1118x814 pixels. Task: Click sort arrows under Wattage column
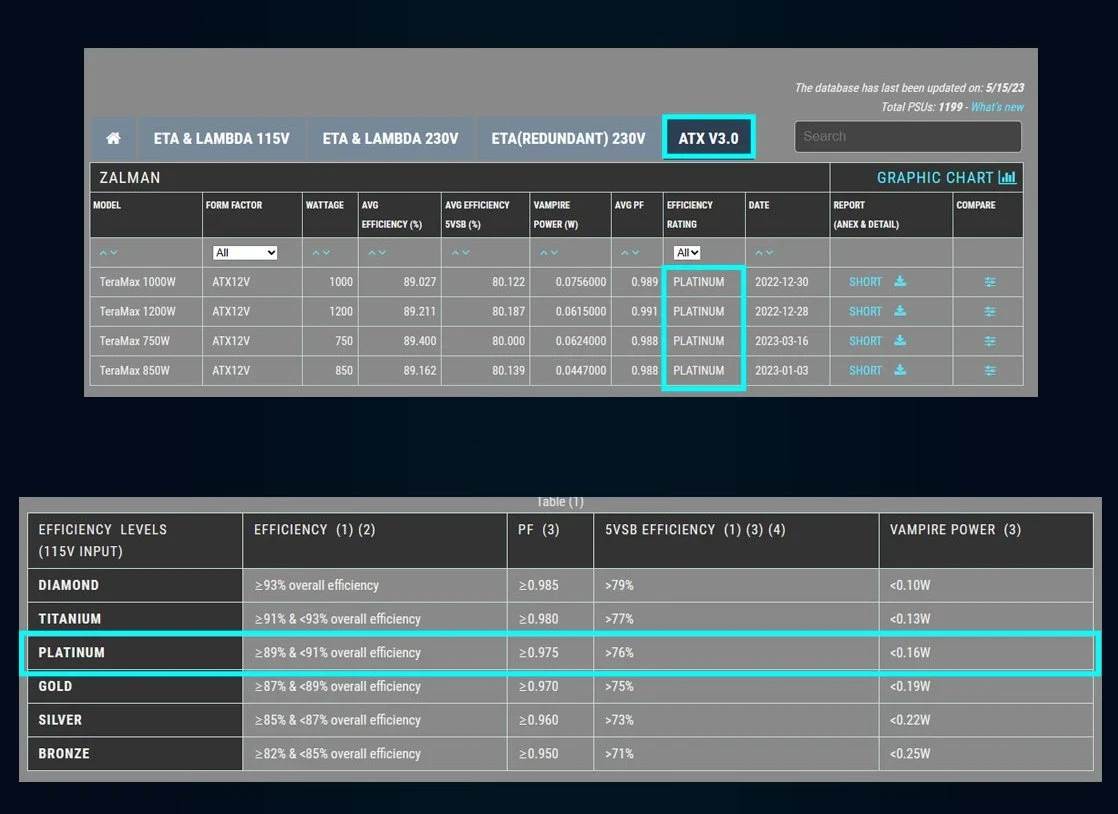tap(320, 253)
